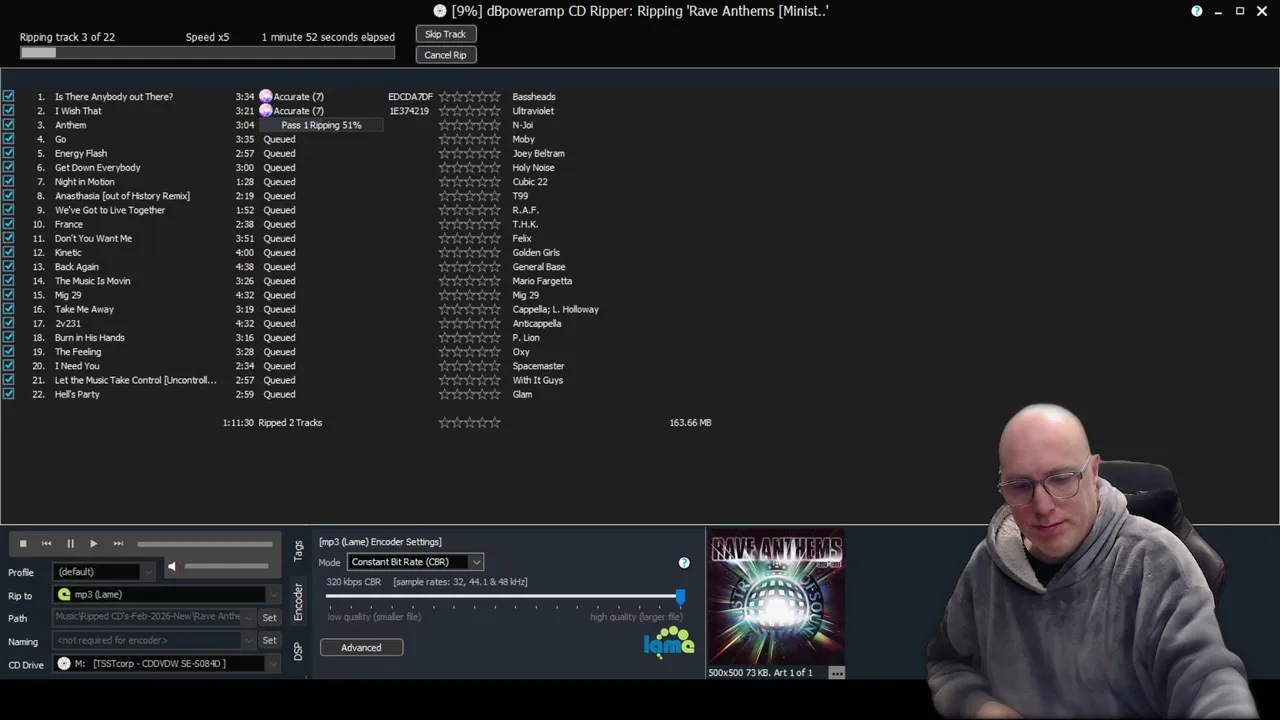Click the Cancel Rip button
The image size is (1280, 720).
pyautogui.click(x=445, y=55)
